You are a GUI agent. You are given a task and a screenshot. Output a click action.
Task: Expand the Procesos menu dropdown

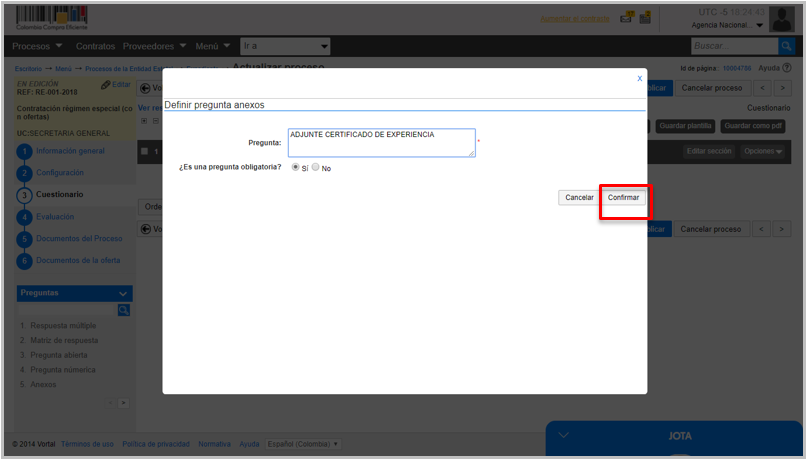pyautogui.click(x=37, y=46)
